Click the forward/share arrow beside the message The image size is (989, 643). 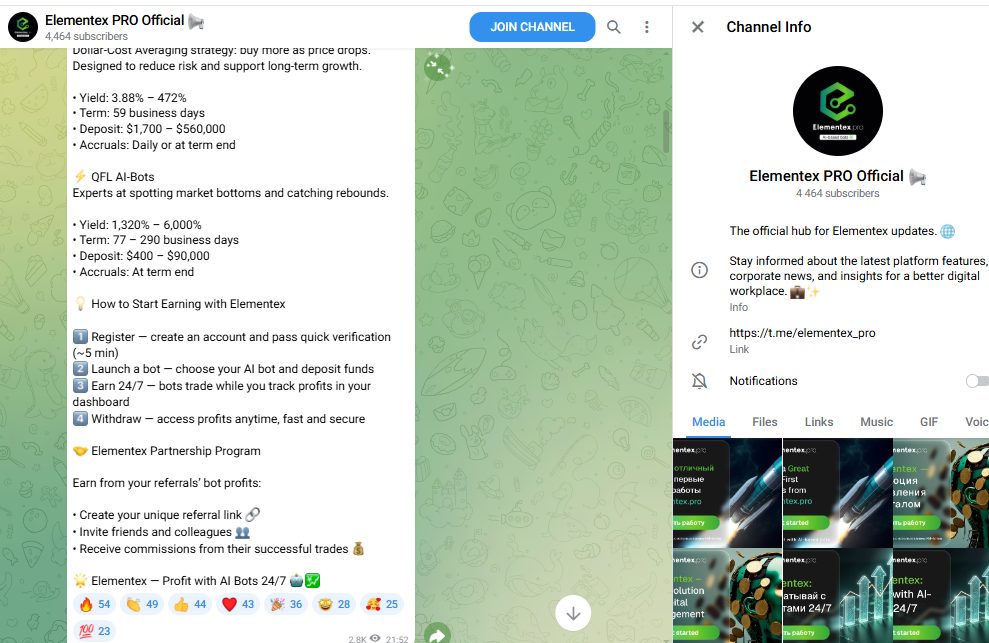pos(437,634)
